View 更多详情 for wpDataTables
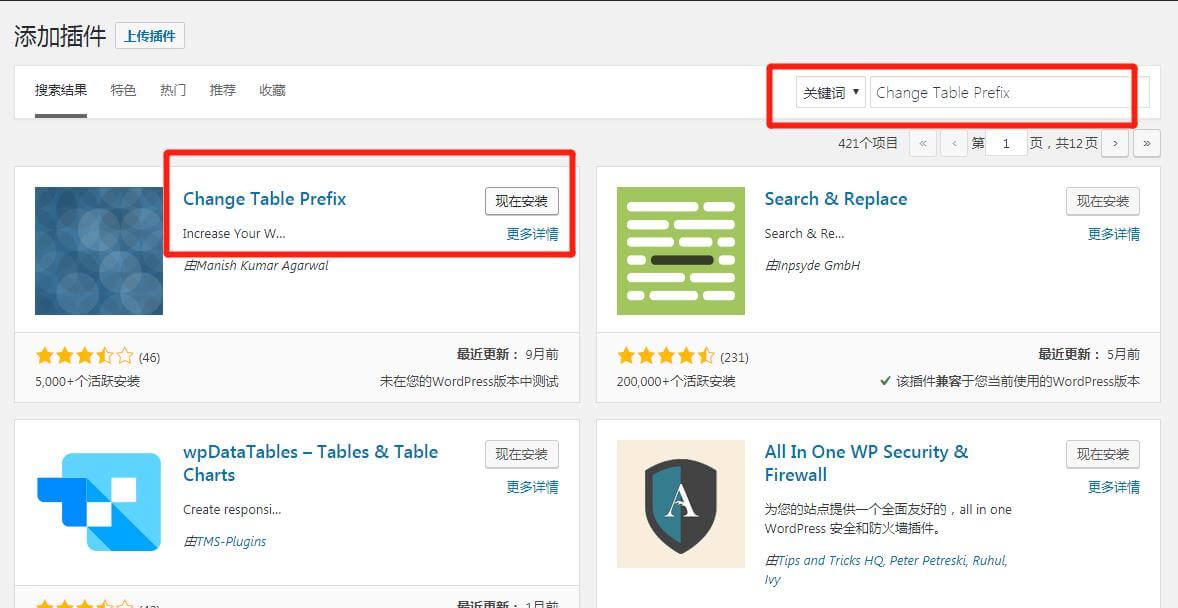The image size is (1178, 608). 533,487
